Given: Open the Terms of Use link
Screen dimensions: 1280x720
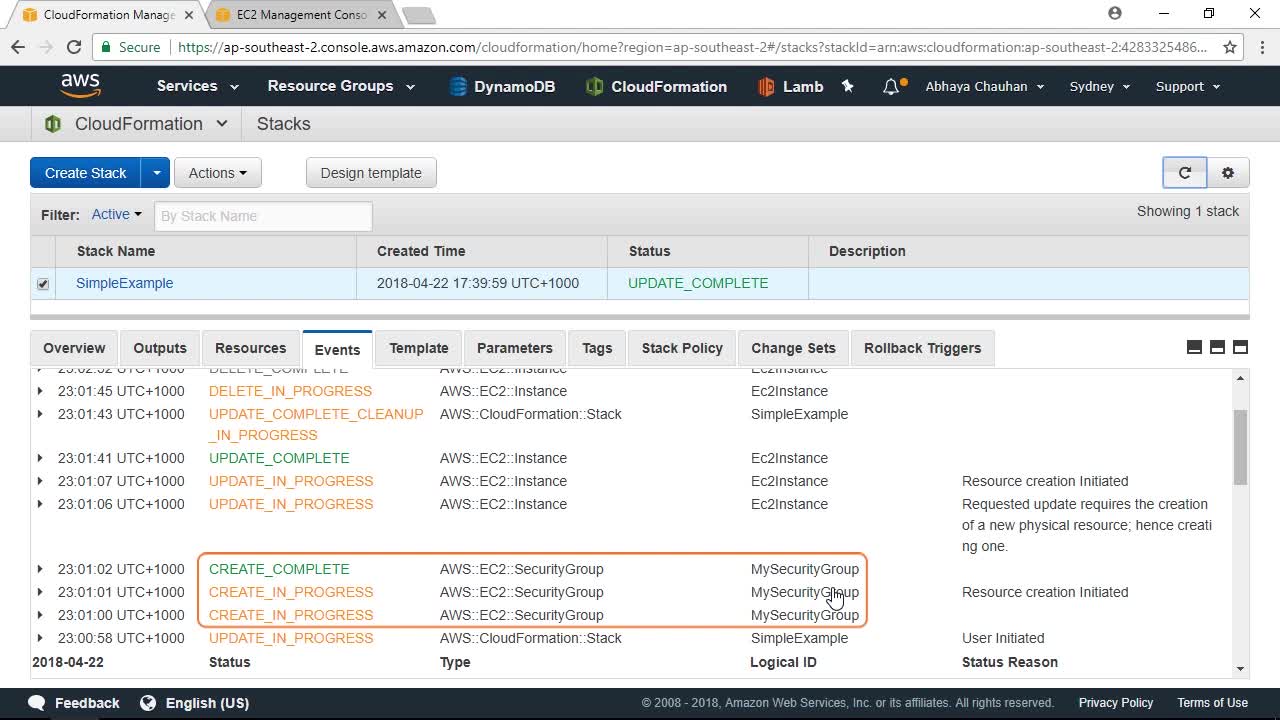Looking at the screenshot, I should (1213, 703).
